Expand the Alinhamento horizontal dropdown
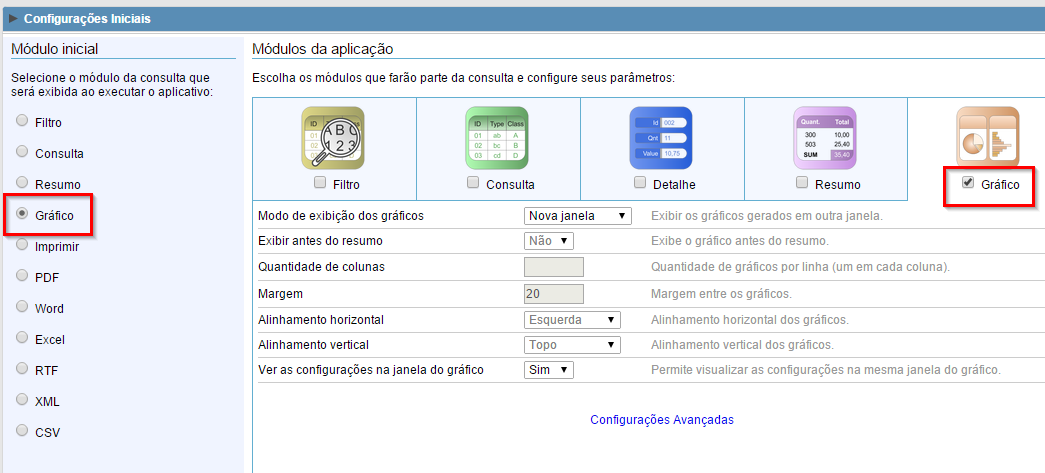 pos(572,319)
